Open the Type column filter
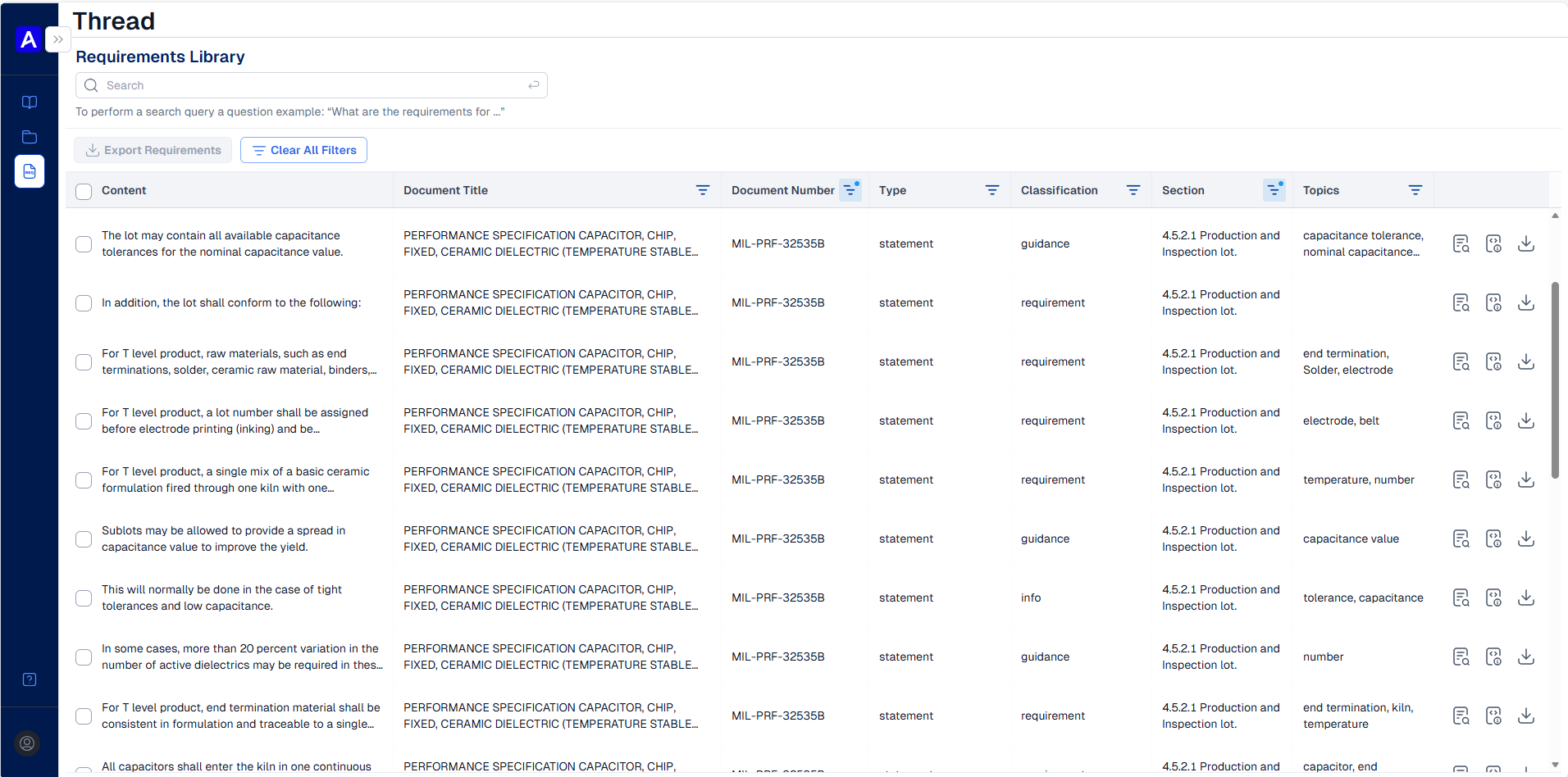Screen dimensions: 1568x777 (x=992, y=190)
